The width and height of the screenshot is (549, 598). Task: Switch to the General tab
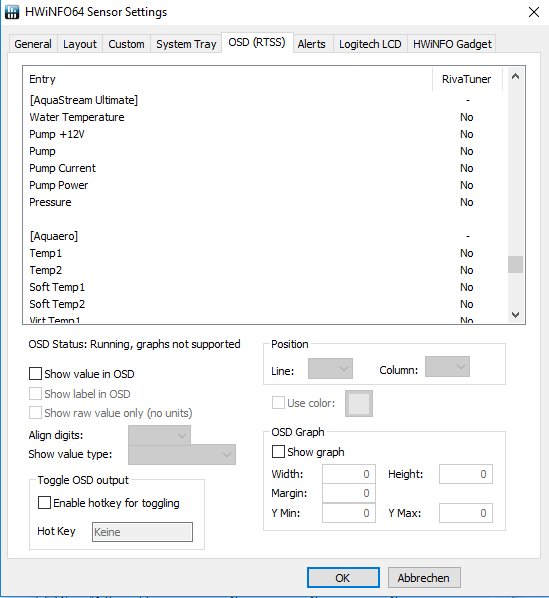(33, 44)
